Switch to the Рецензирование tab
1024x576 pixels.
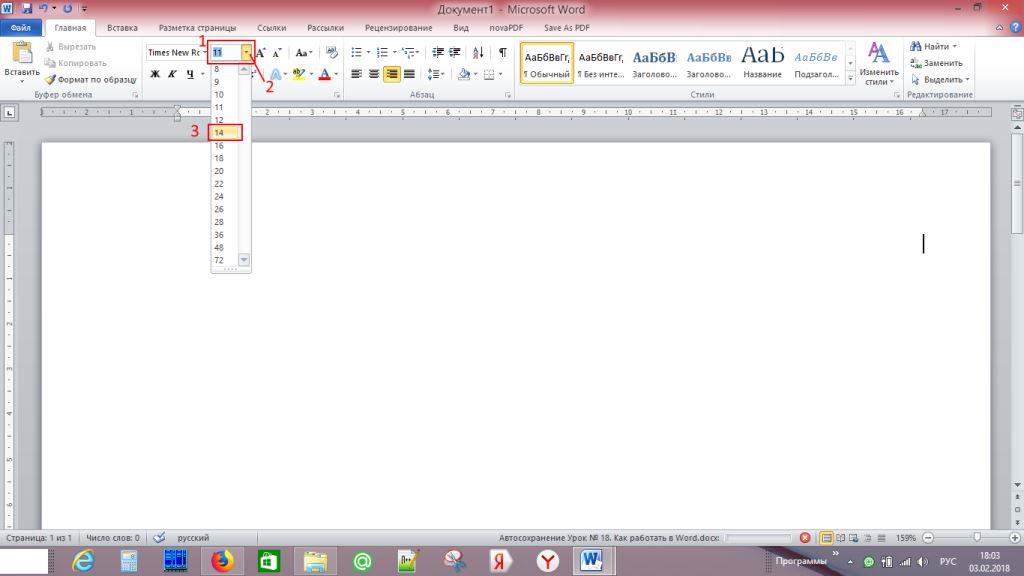pos(398,28)
